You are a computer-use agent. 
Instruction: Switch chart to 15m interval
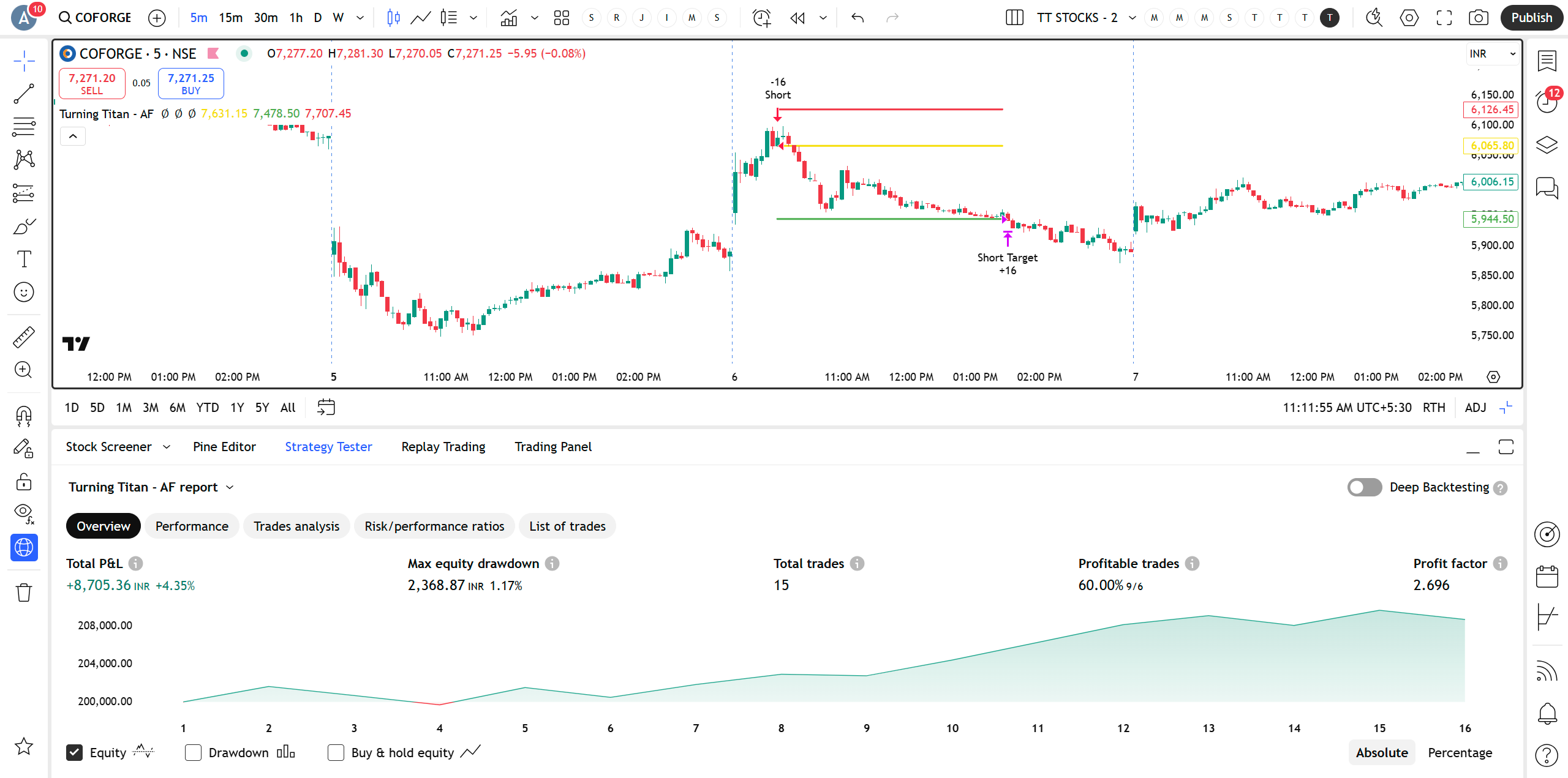[231, 18]
